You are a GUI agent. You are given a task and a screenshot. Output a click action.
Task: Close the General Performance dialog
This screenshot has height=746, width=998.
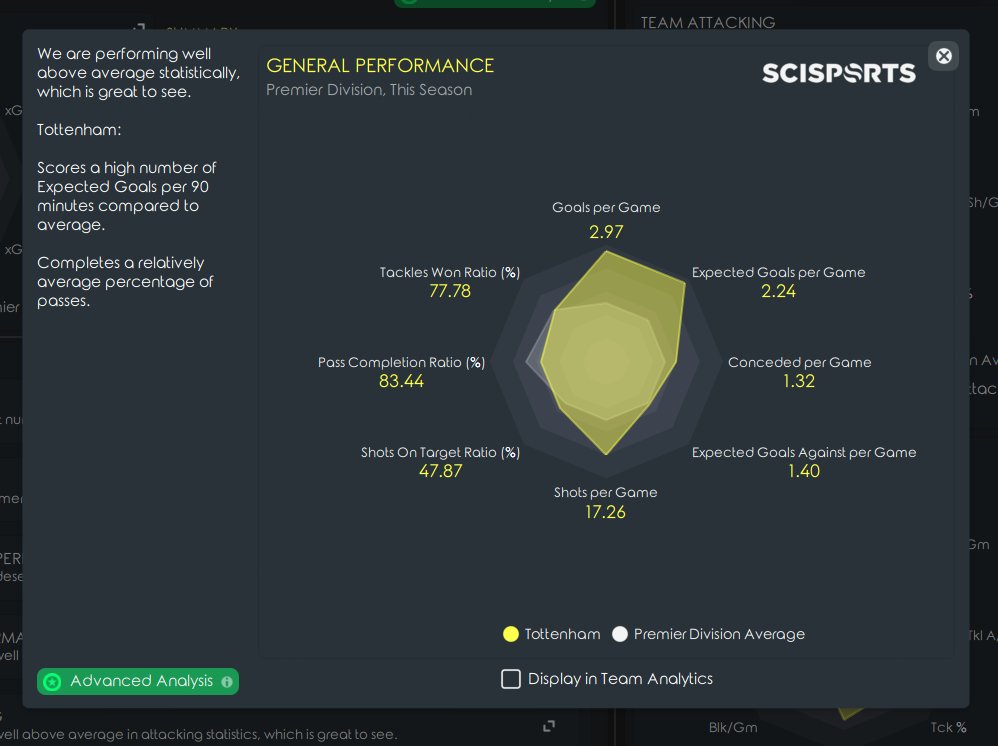coord(943,56)
